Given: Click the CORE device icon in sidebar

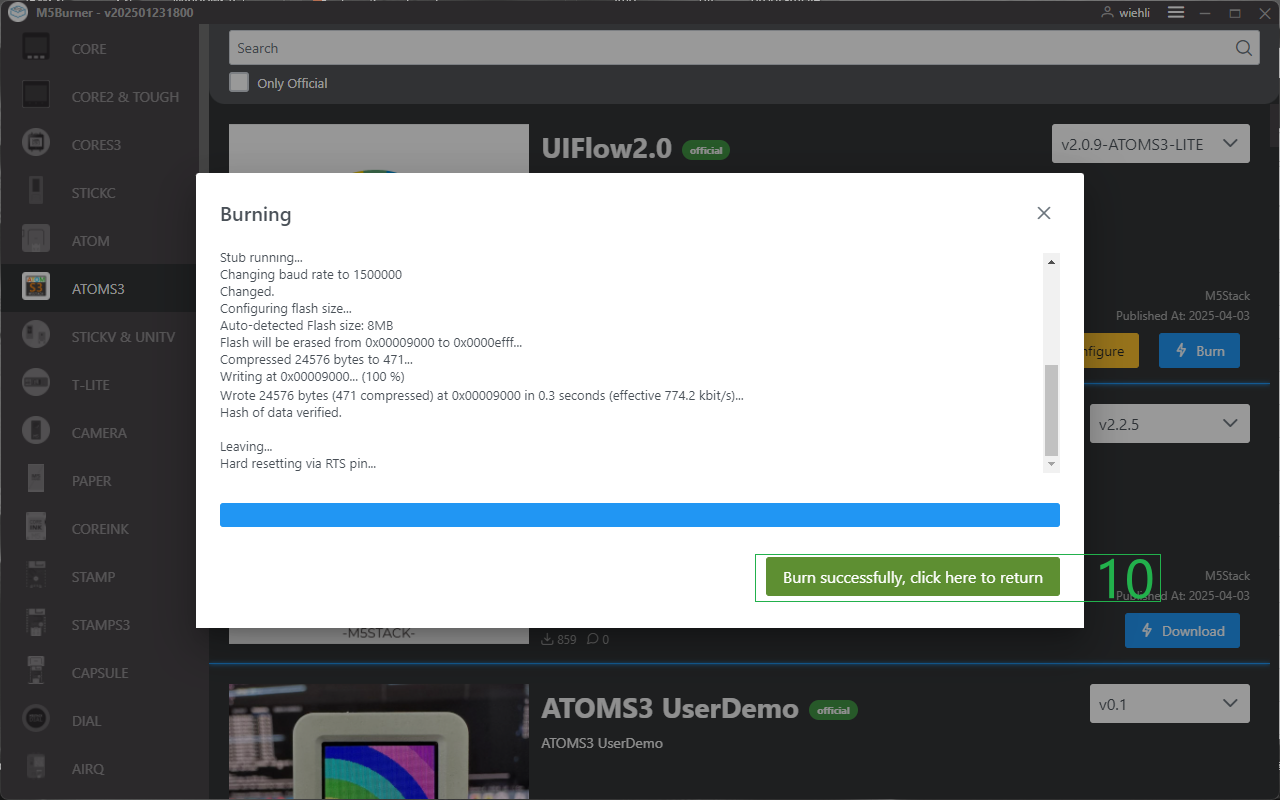Looking at the screenshot, I should pyautogui.click(x=36, y=48).
